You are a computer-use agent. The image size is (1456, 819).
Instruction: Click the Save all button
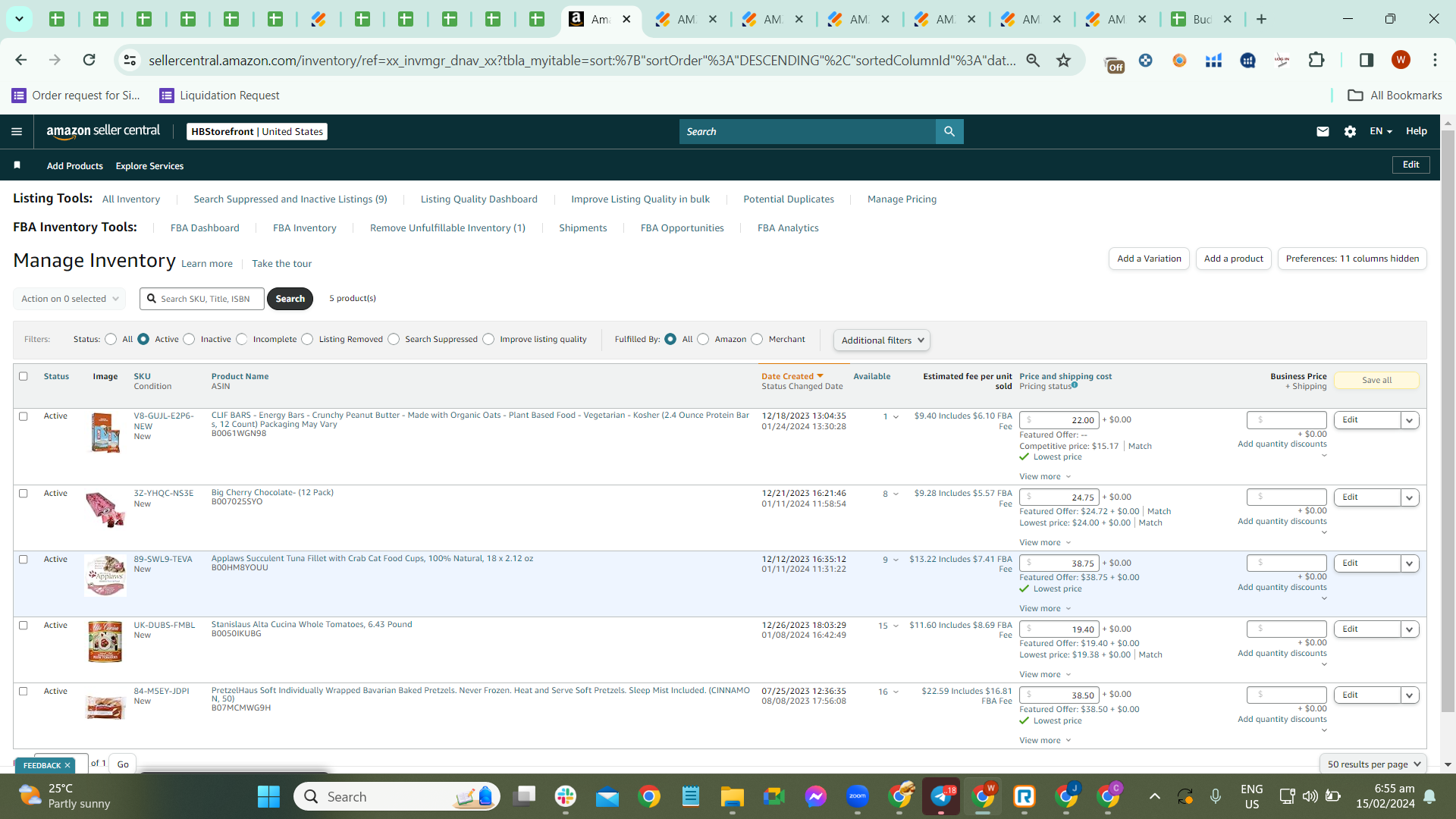[x=1376, y=380]
